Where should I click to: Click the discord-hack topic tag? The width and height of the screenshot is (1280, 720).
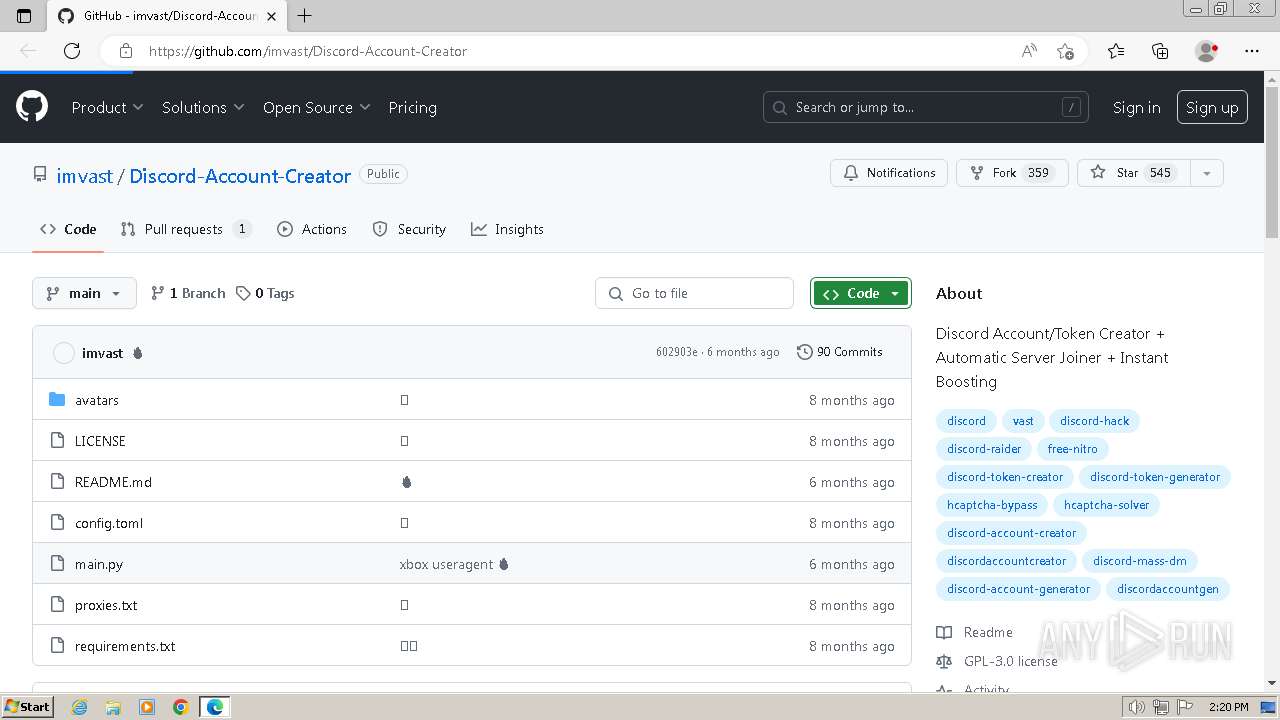click(x=1094, y=421)
